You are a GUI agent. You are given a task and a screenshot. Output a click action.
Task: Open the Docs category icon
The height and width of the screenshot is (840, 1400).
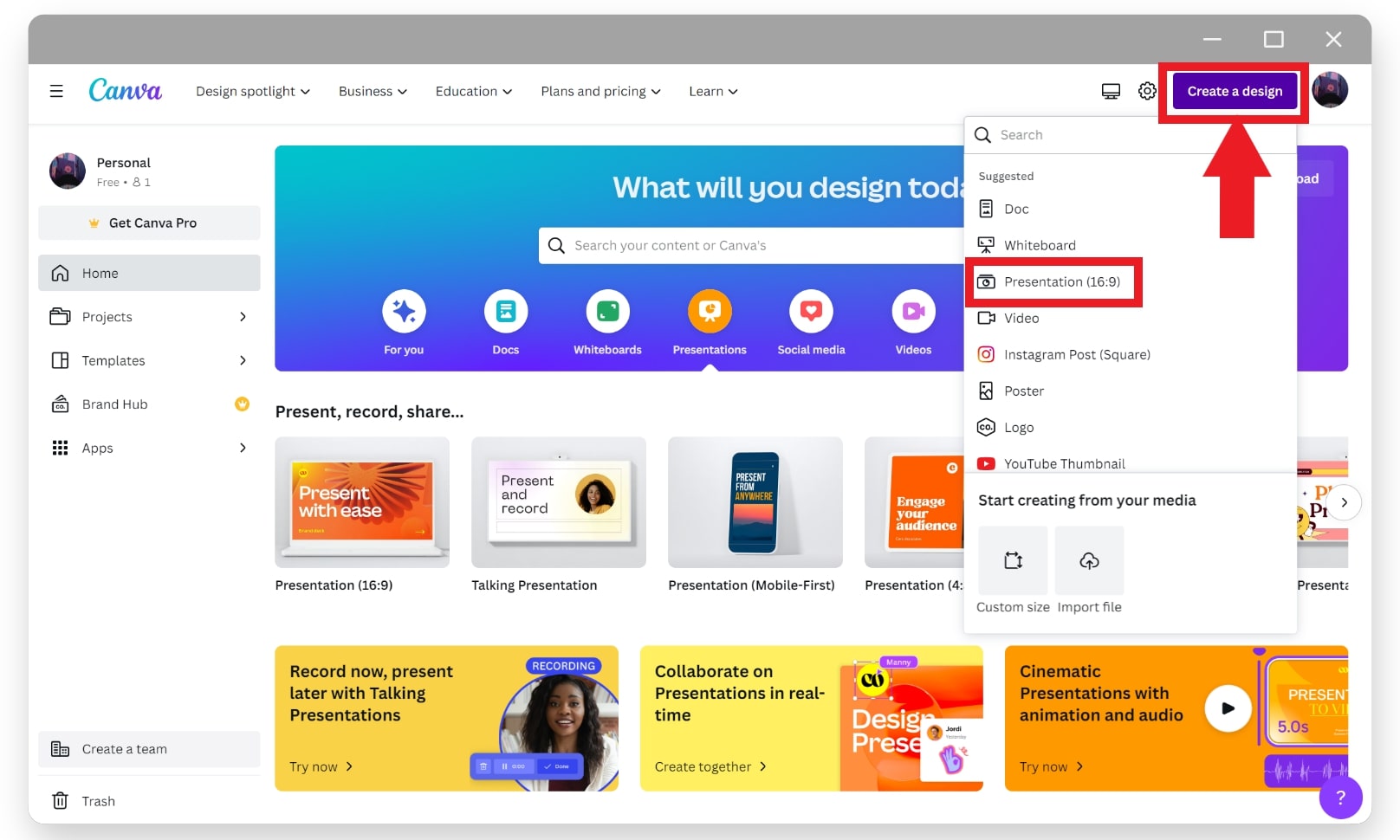pos(505,313)
